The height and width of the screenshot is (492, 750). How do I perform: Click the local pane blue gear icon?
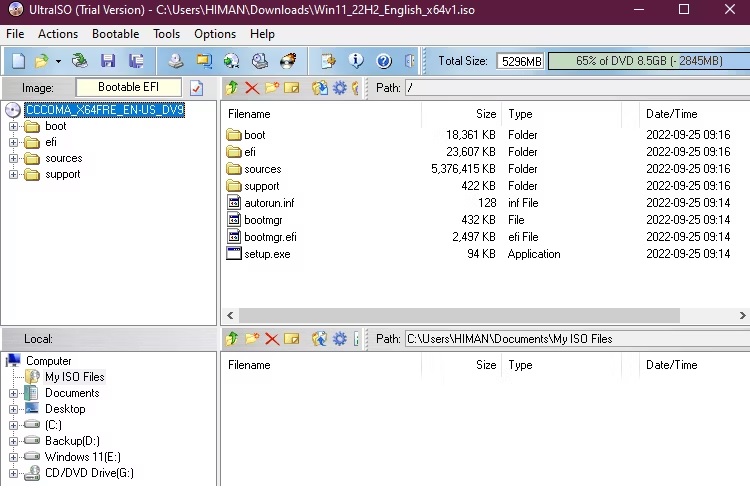click(340, 339)
